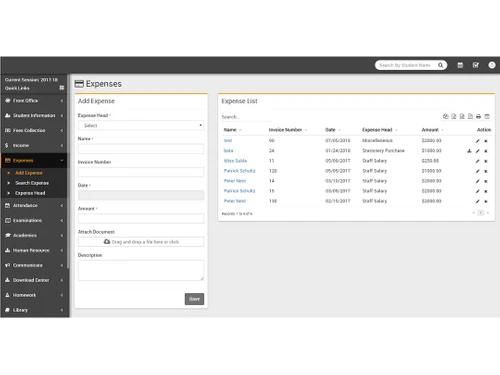
Task: Expand the Front Office sidebar chevron
Action: point(62,101)
